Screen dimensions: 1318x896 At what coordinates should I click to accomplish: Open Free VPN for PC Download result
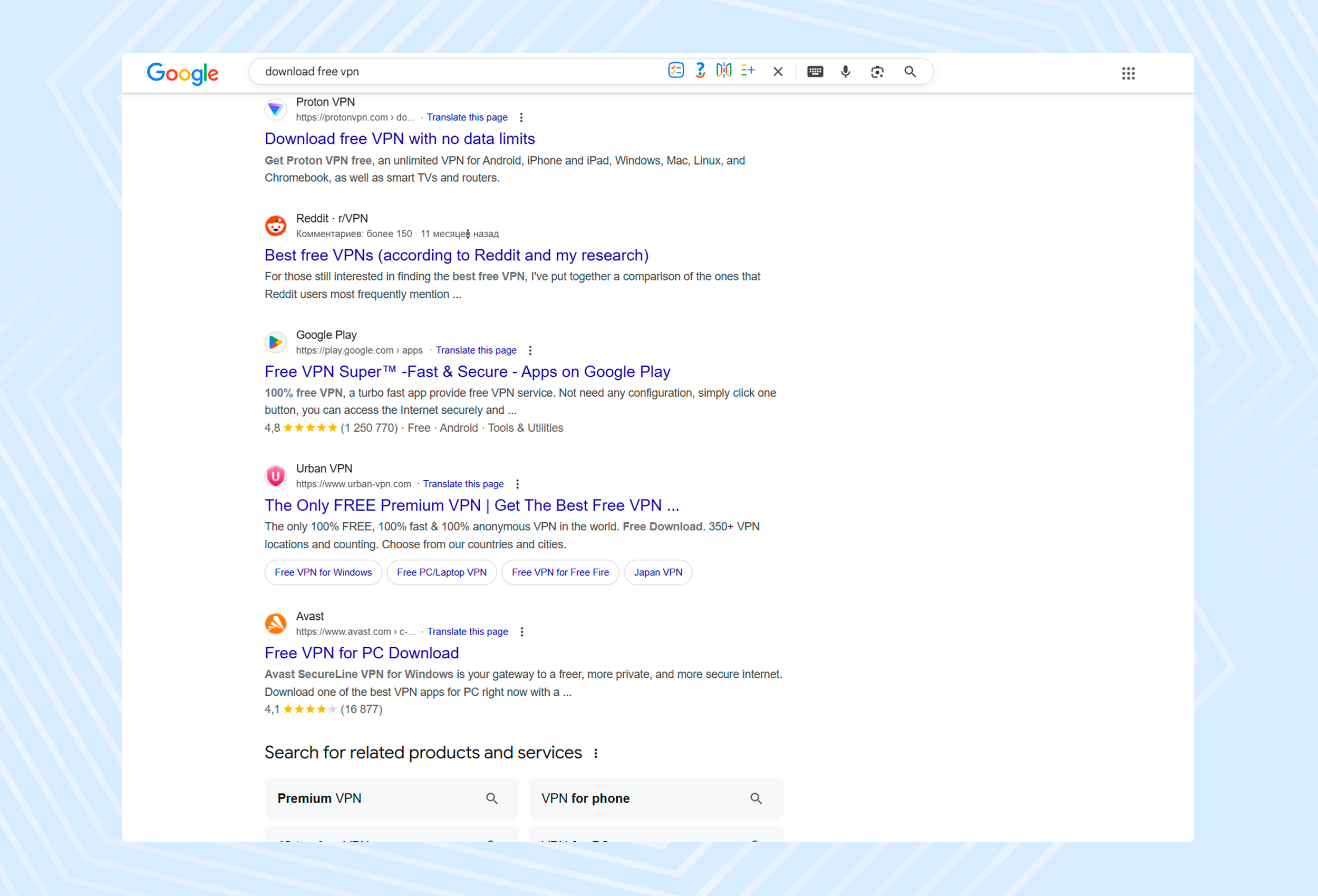coord(362,652)
